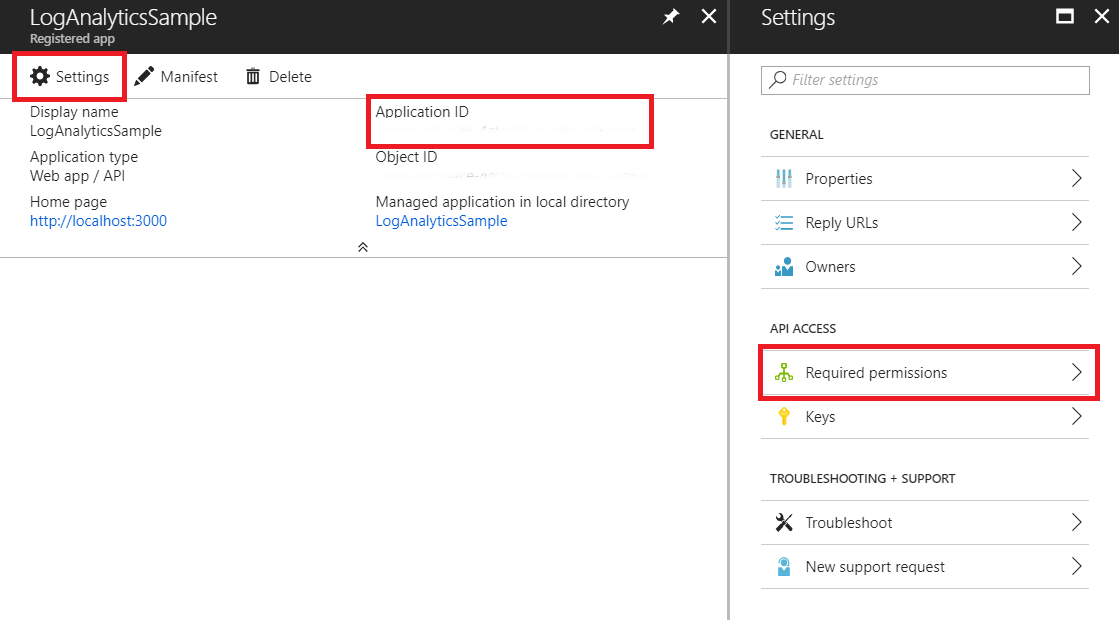Click the Owners people icon

(x=784, y=267)
